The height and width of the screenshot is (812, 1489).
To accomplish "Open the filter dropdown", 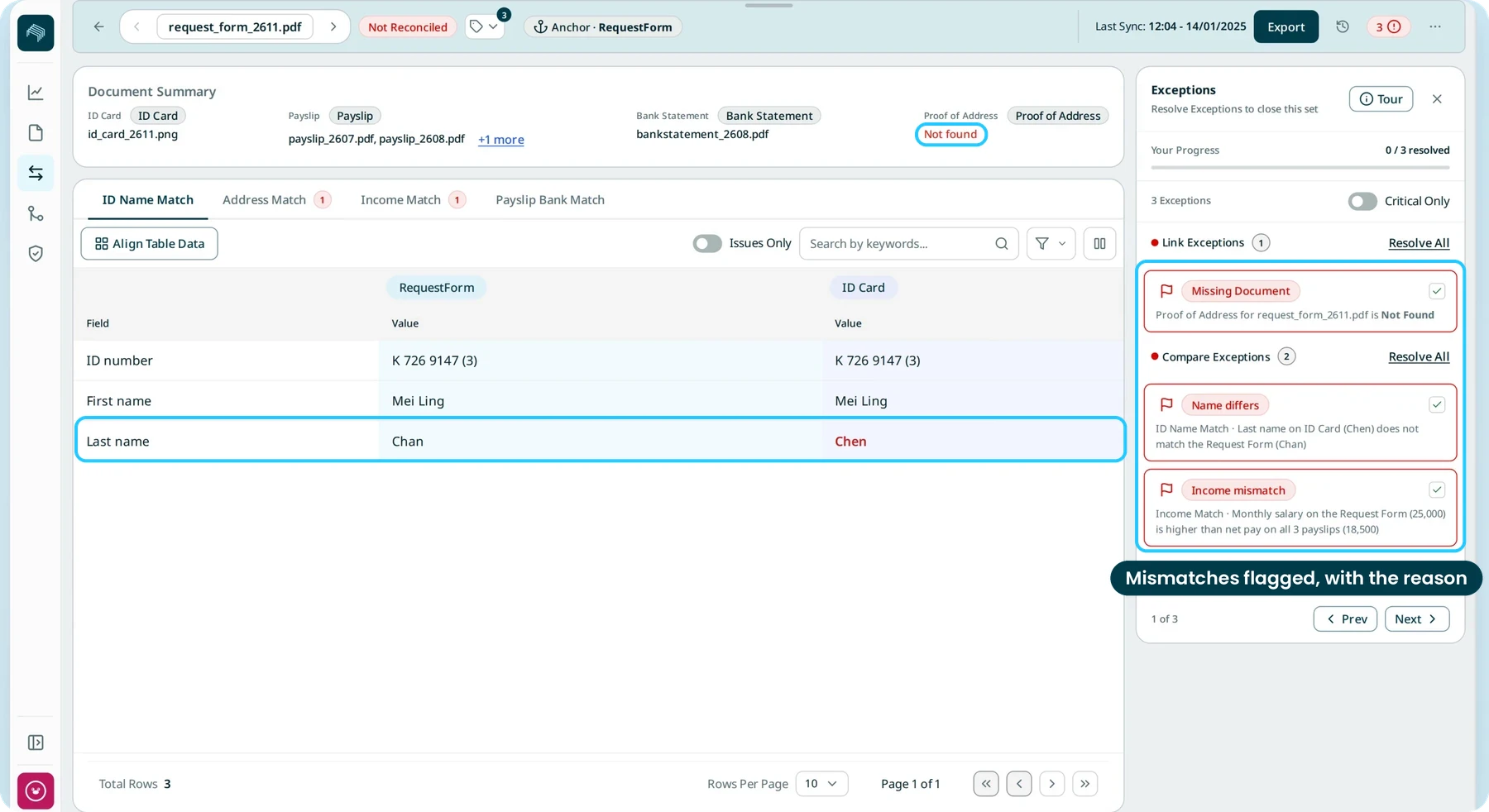I will point(1051,243).
